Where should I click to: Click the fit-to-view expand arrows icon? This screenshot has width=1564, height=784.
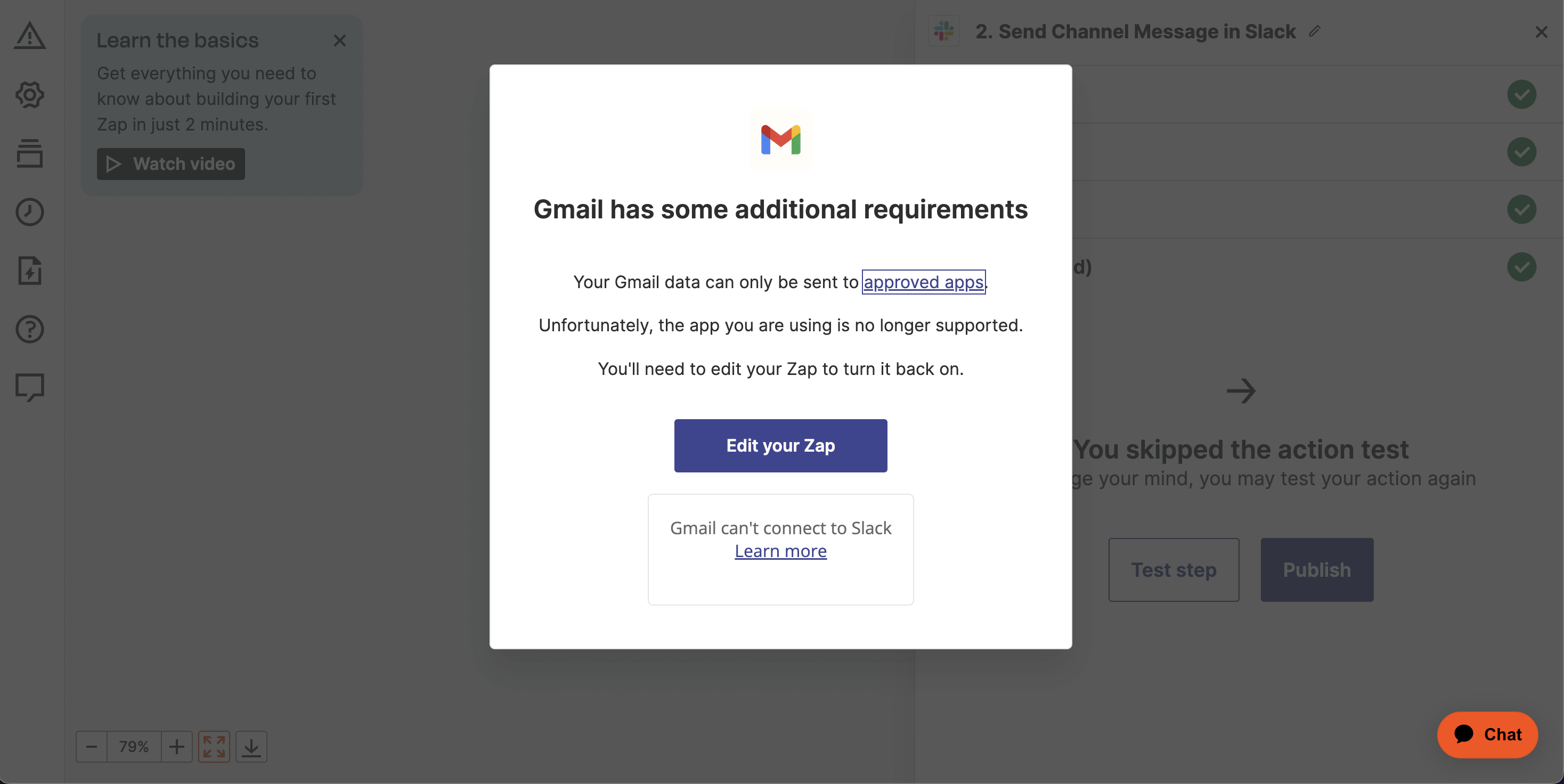214,746
